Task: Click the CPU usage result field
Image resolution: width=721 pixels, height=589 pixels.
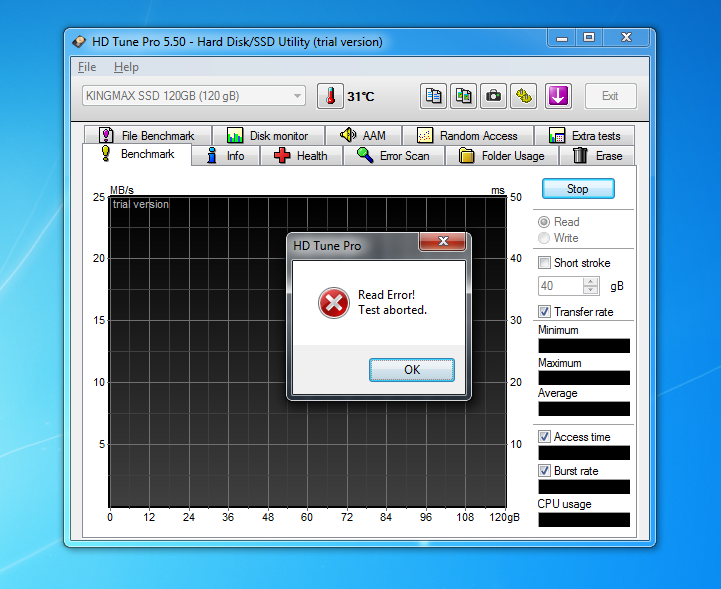Action: 584,520
